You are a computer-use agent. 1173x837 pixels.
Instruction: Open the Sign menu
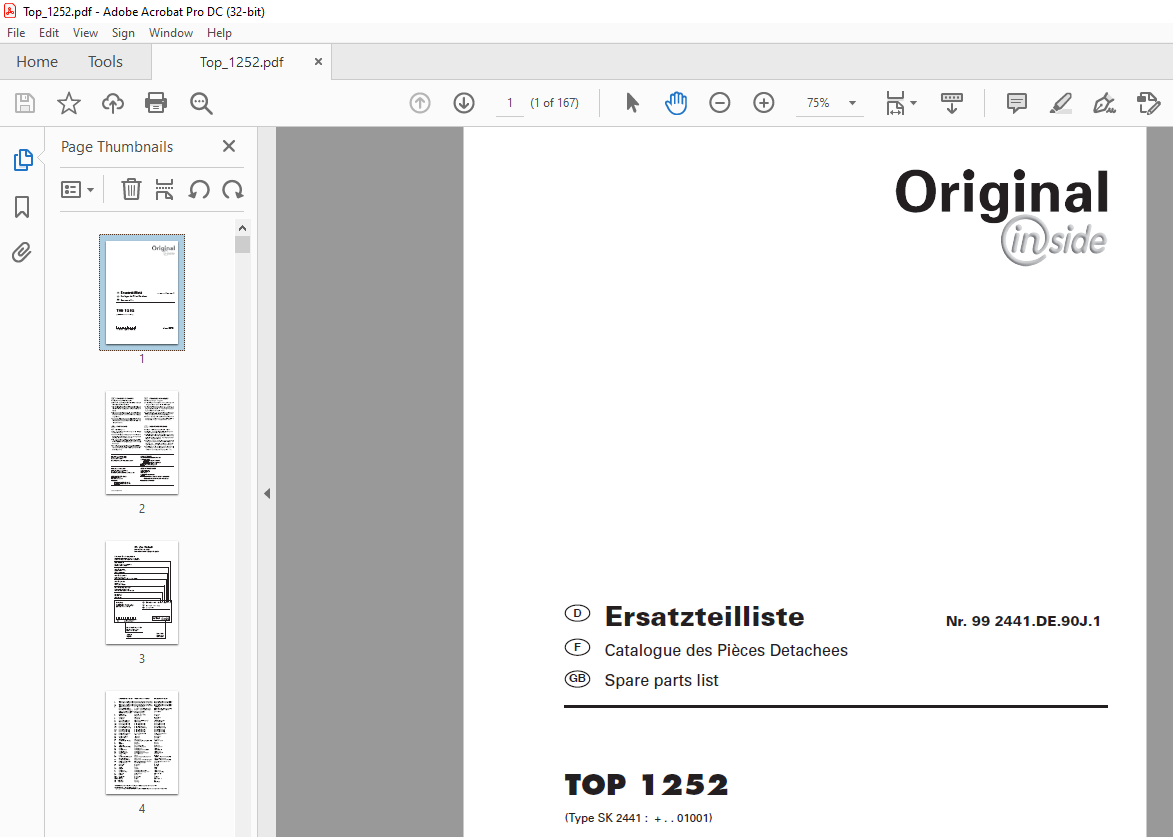[123, 33]
